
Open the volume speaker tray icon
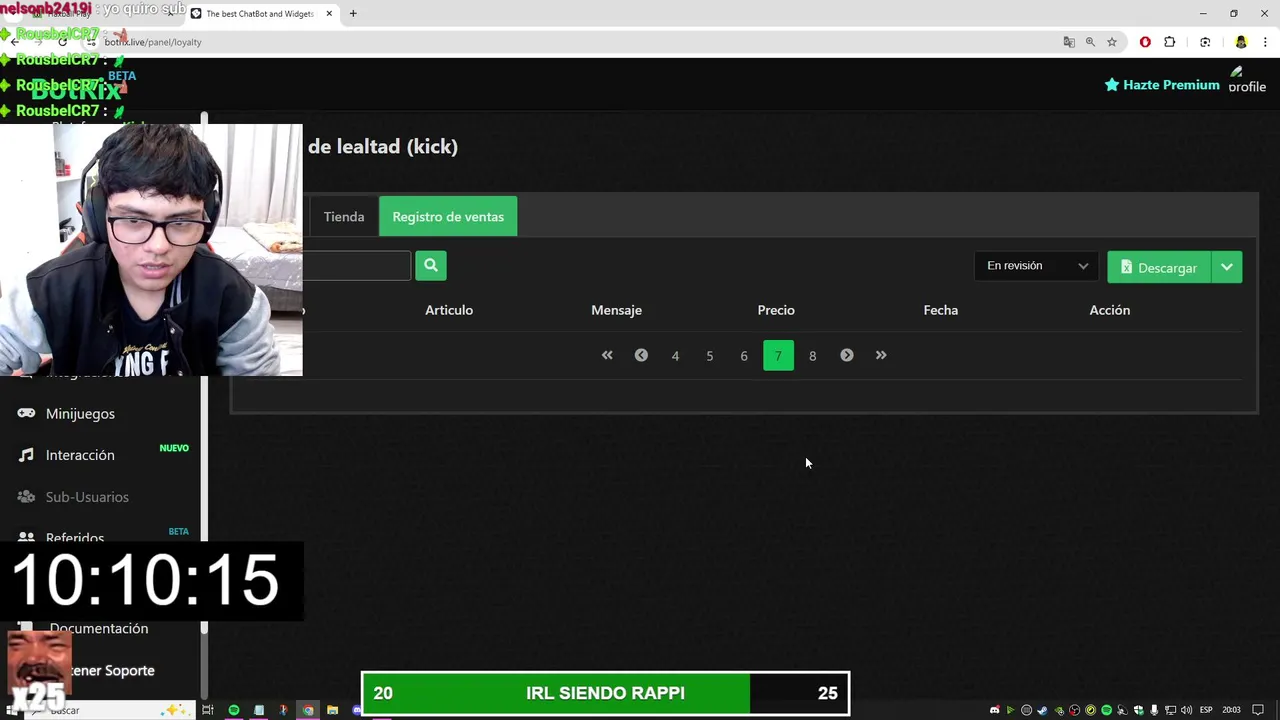pos(1186,710)
